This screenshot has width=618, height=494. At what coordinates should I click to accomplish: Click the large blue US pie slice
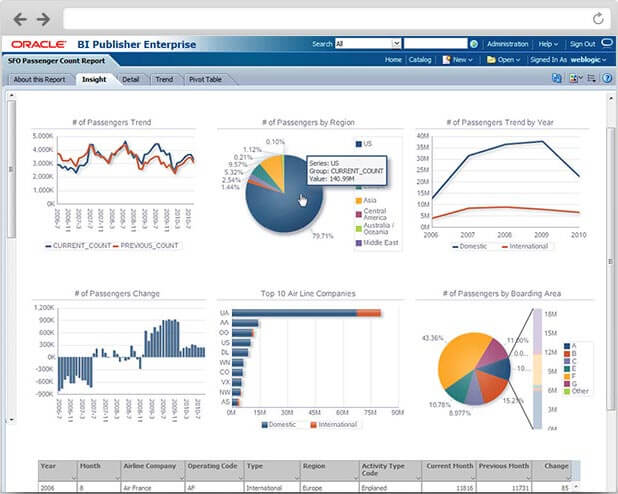pos(282,211)
